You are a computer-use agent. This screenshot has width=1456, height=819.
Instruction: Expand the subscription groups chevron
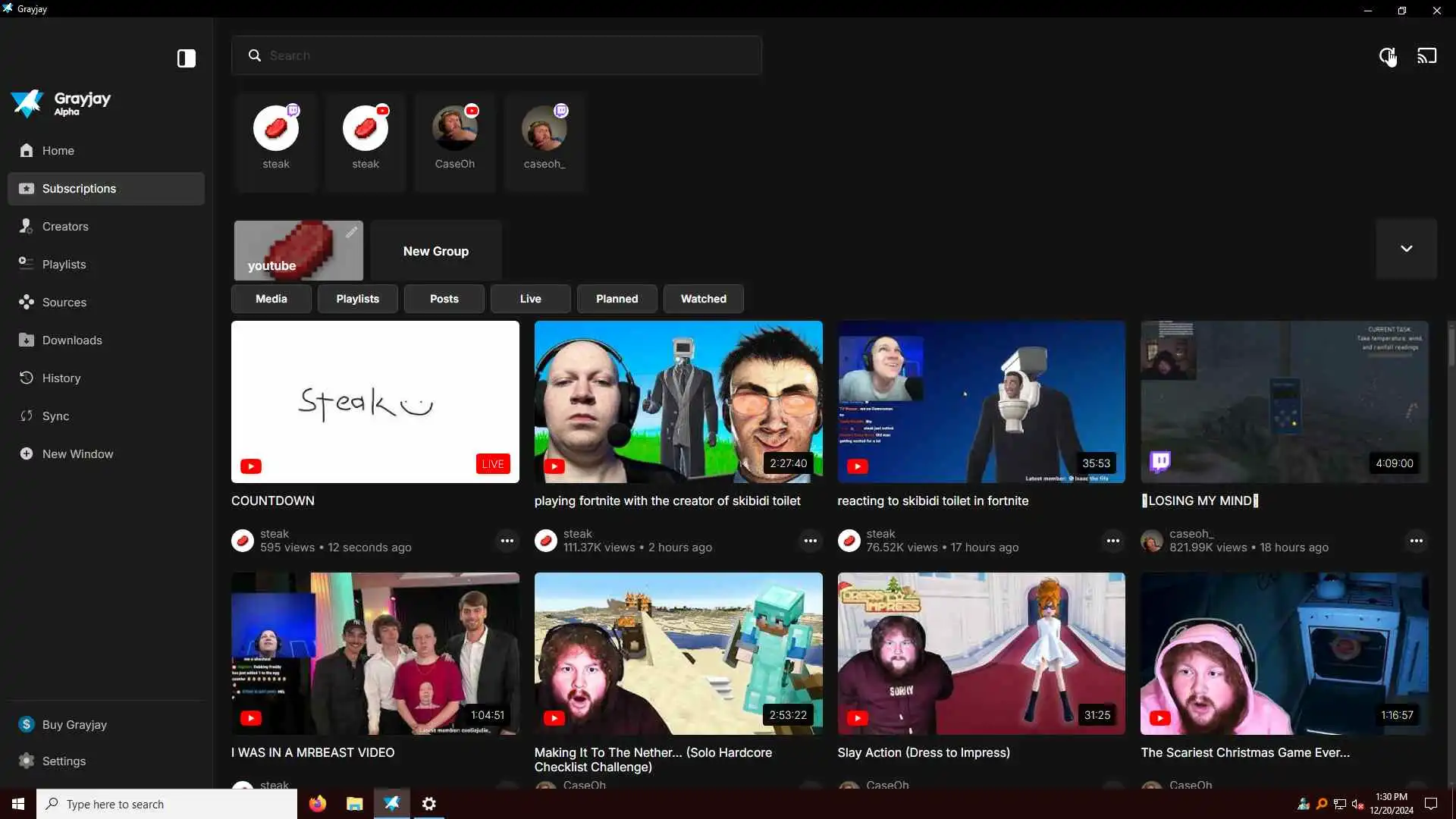(x=1406, y=249)
